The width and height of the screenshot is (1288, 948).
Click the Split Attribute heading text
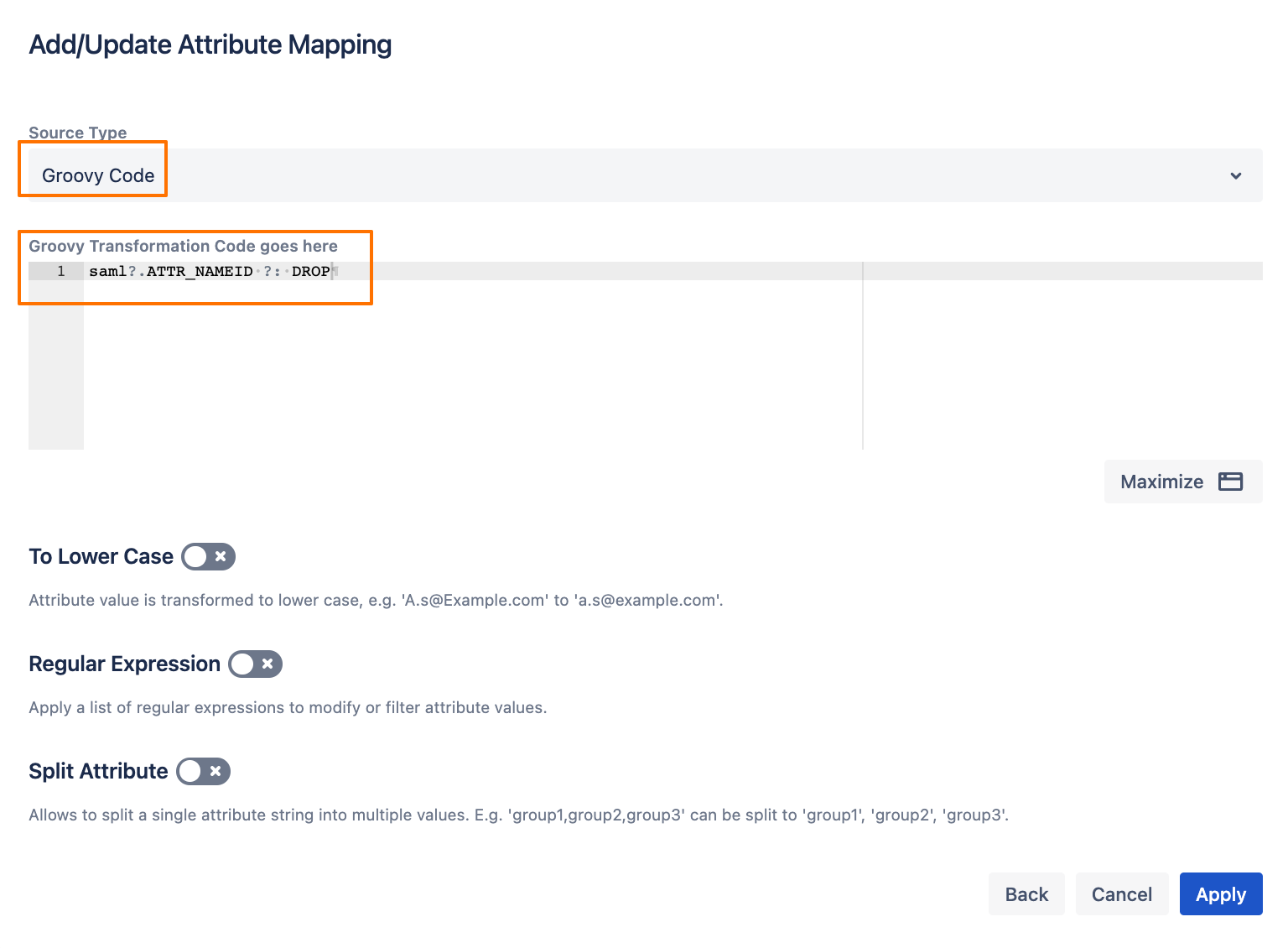[98, 772]
